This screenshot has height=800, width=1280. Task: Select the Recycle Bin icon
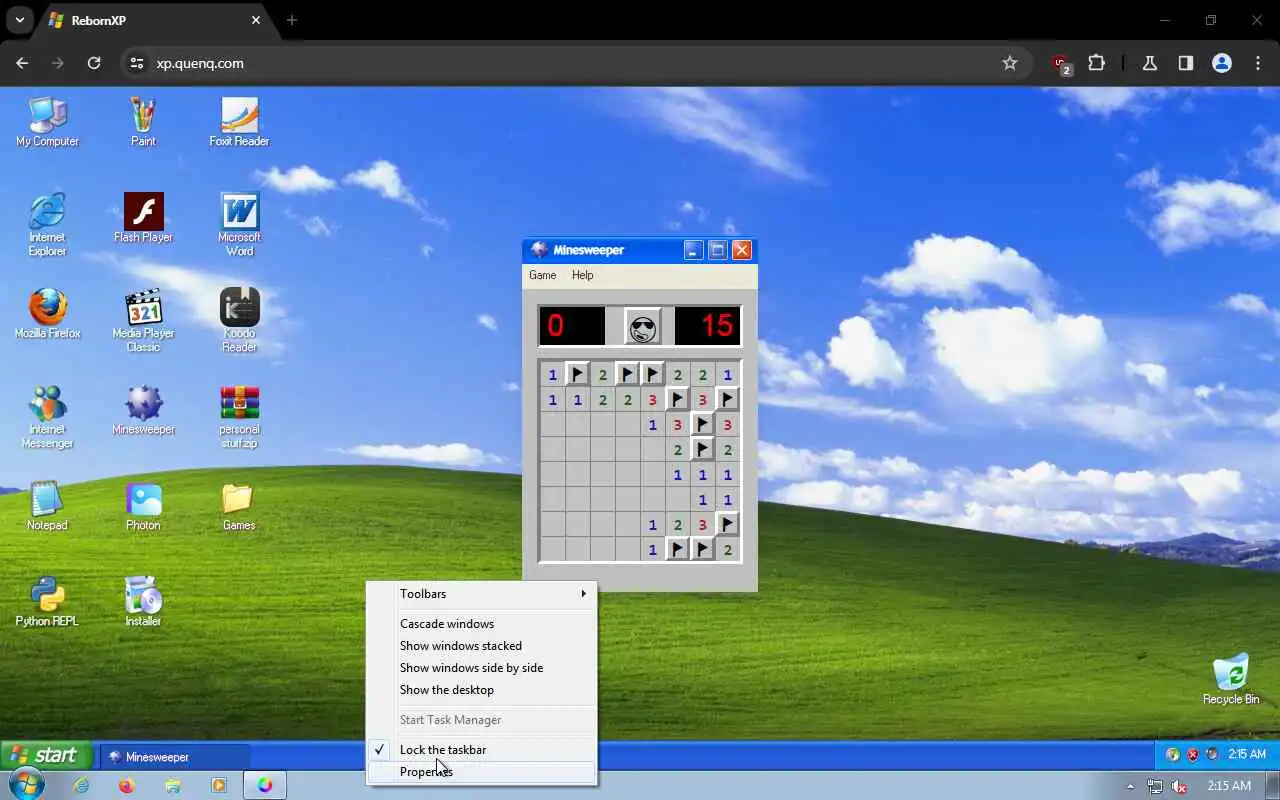[1231, 680]
